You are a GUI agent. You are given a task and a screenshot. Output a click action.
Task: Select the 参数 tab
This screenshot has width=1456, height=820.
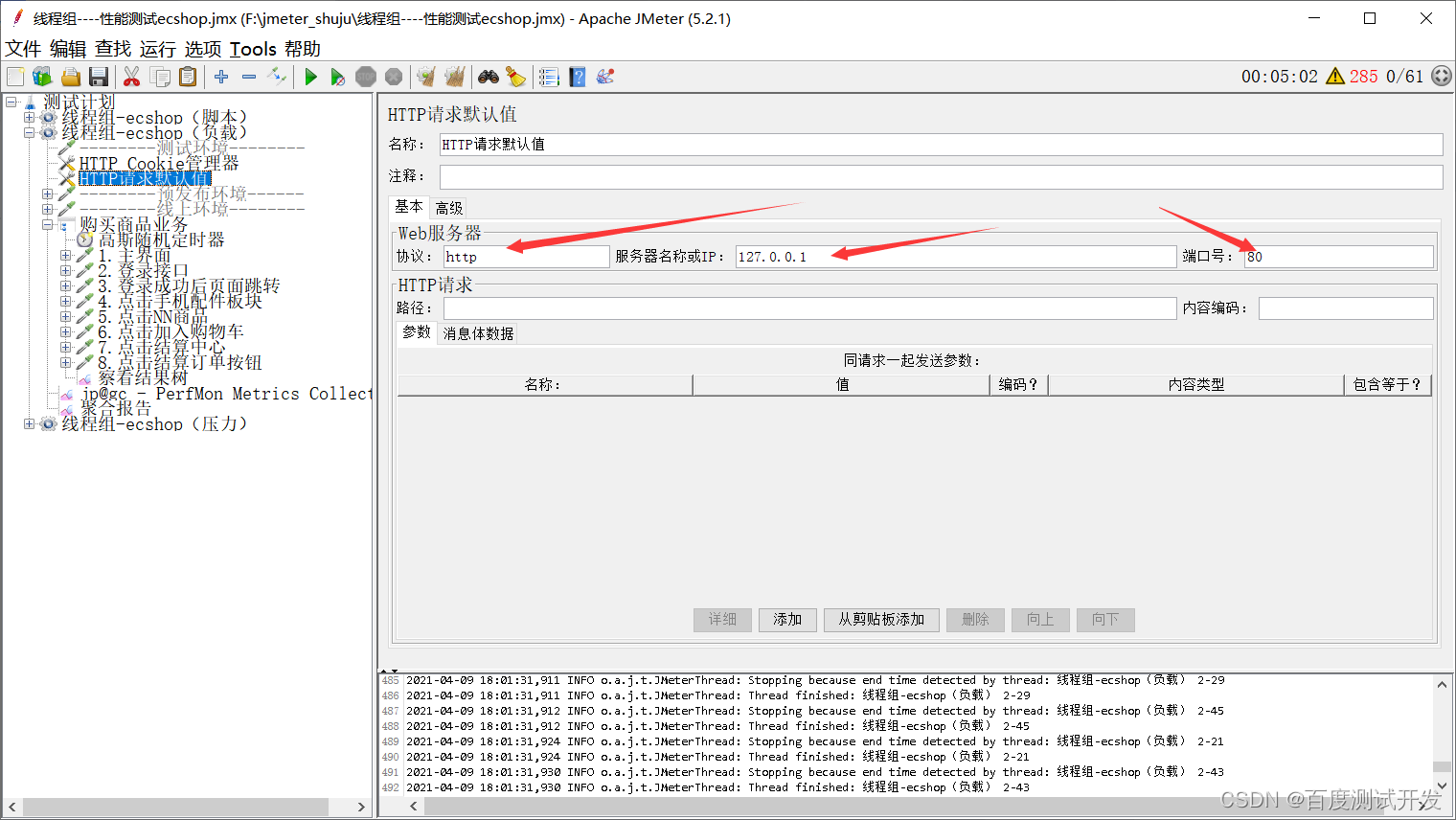click(417, 332)
